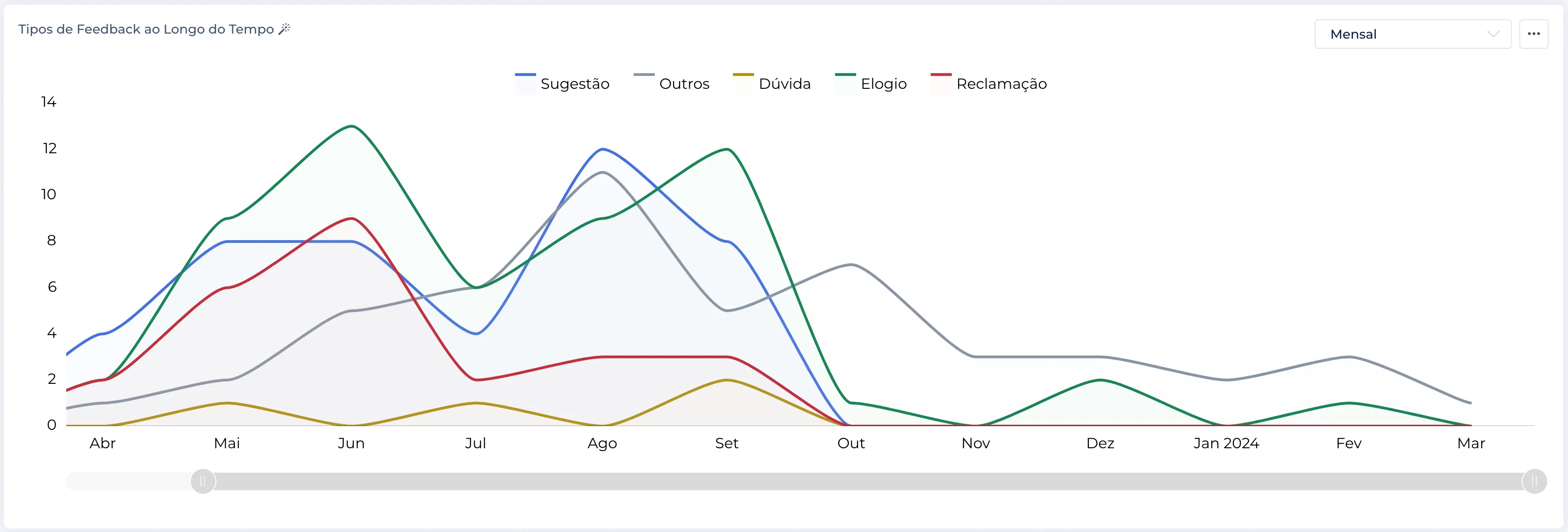Click the right handle of range slider
Screen dimensions: 1568x532
tap(1534, 481)
